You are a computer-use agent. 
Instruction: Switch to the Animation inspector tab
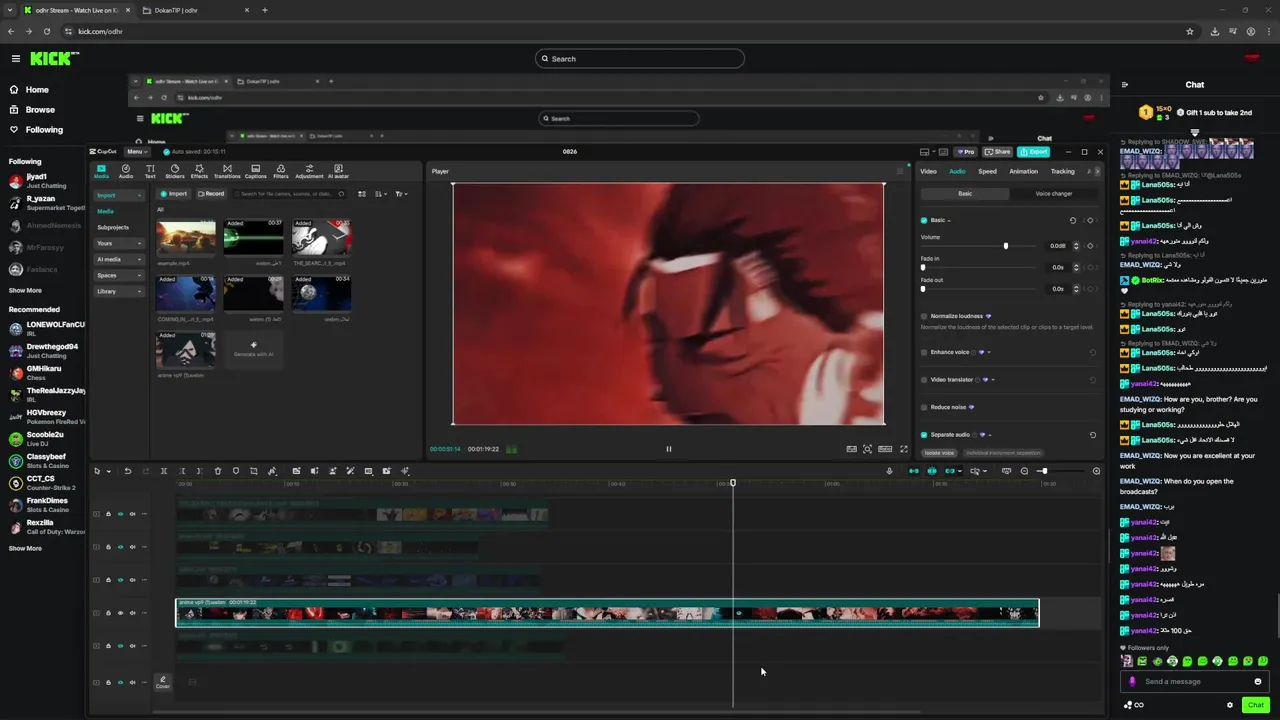click(x=1023, y=171)
